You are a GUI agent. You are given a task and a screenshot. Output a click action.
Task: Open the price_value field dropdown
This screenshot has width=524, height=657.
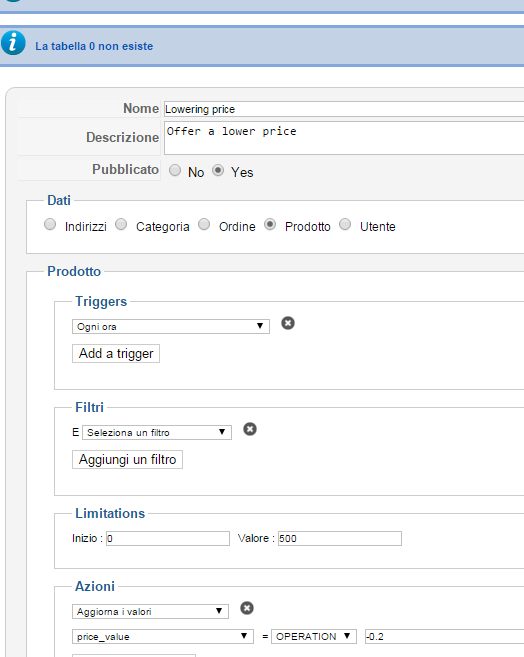[163, 636]
